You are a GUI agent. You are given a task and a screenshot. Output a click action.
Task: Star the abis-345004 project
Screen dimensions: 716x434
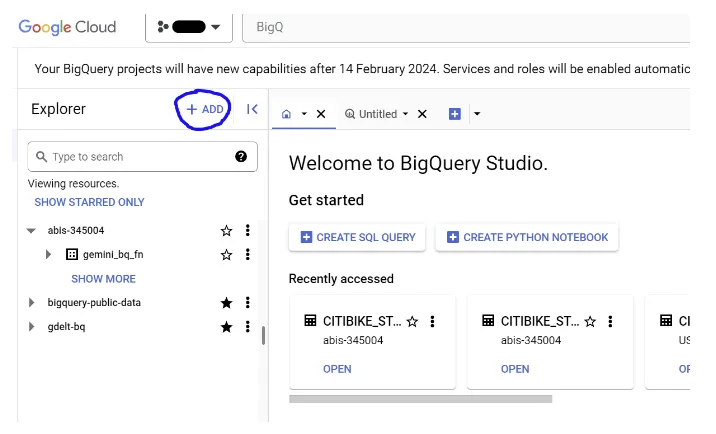[226, 231]
